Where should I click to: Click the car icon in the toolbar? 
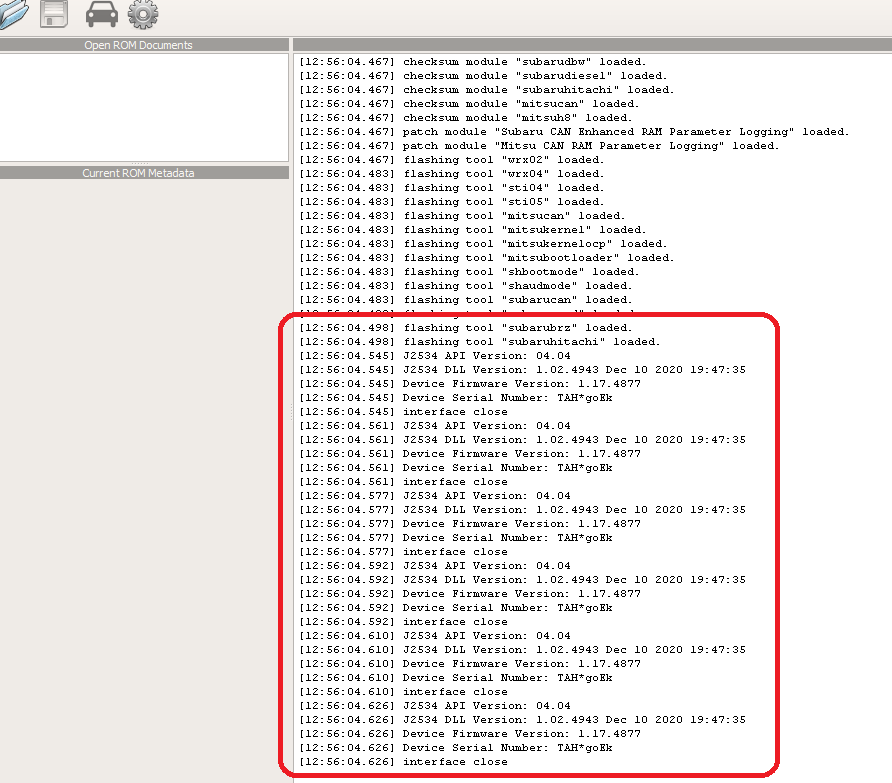pos(101,13)
